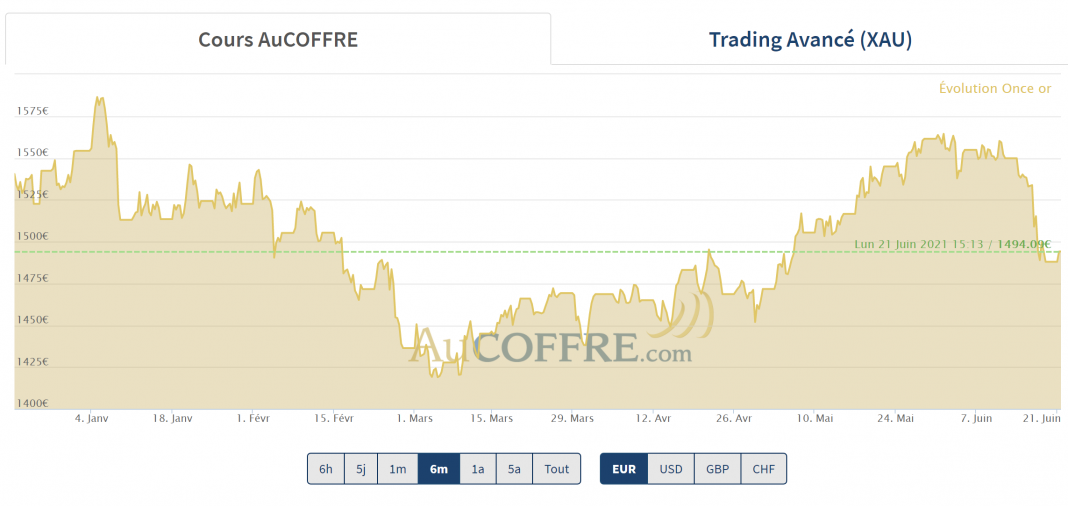Click the 1494.09€ current price label

click(1024, 244)
